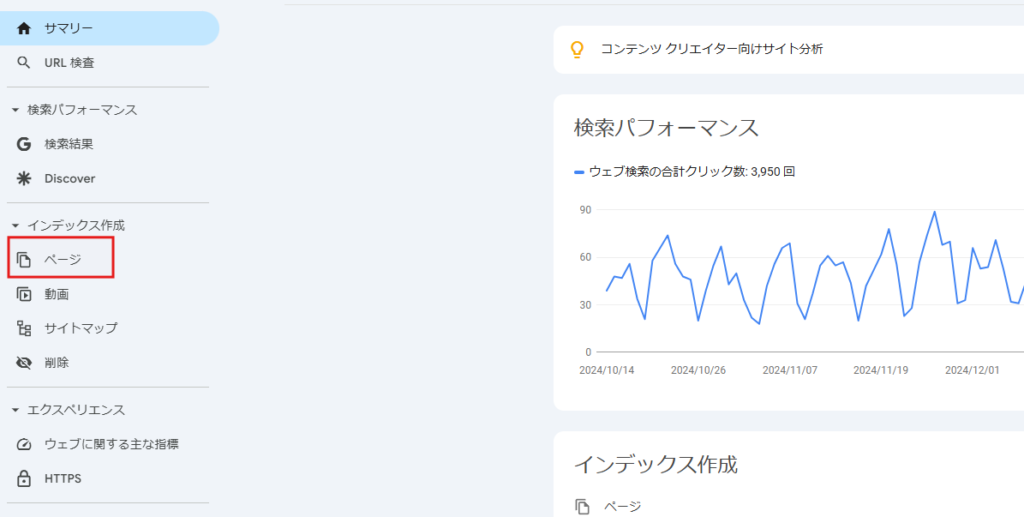Click the 2024/10/14 date on chart axis
1024x517 pixels.
(x=607, y=370)
